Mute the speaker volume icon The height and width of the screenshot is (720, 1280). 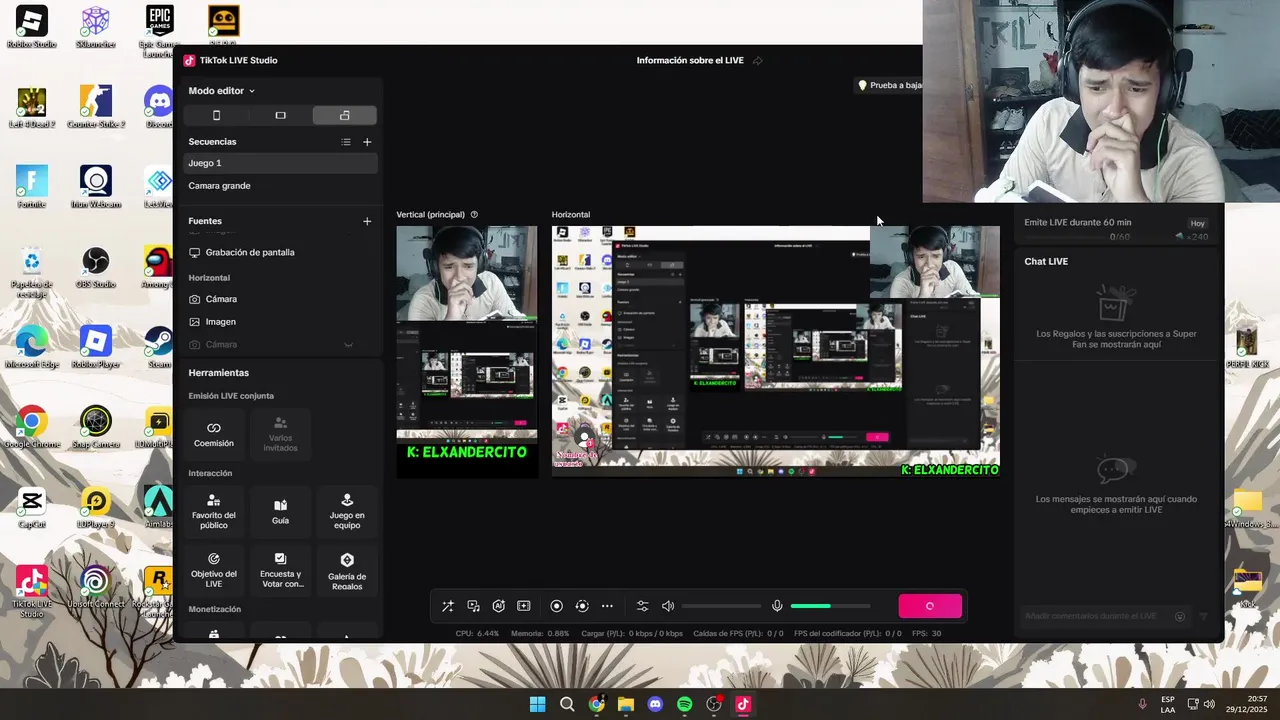[x=668, y=606]
